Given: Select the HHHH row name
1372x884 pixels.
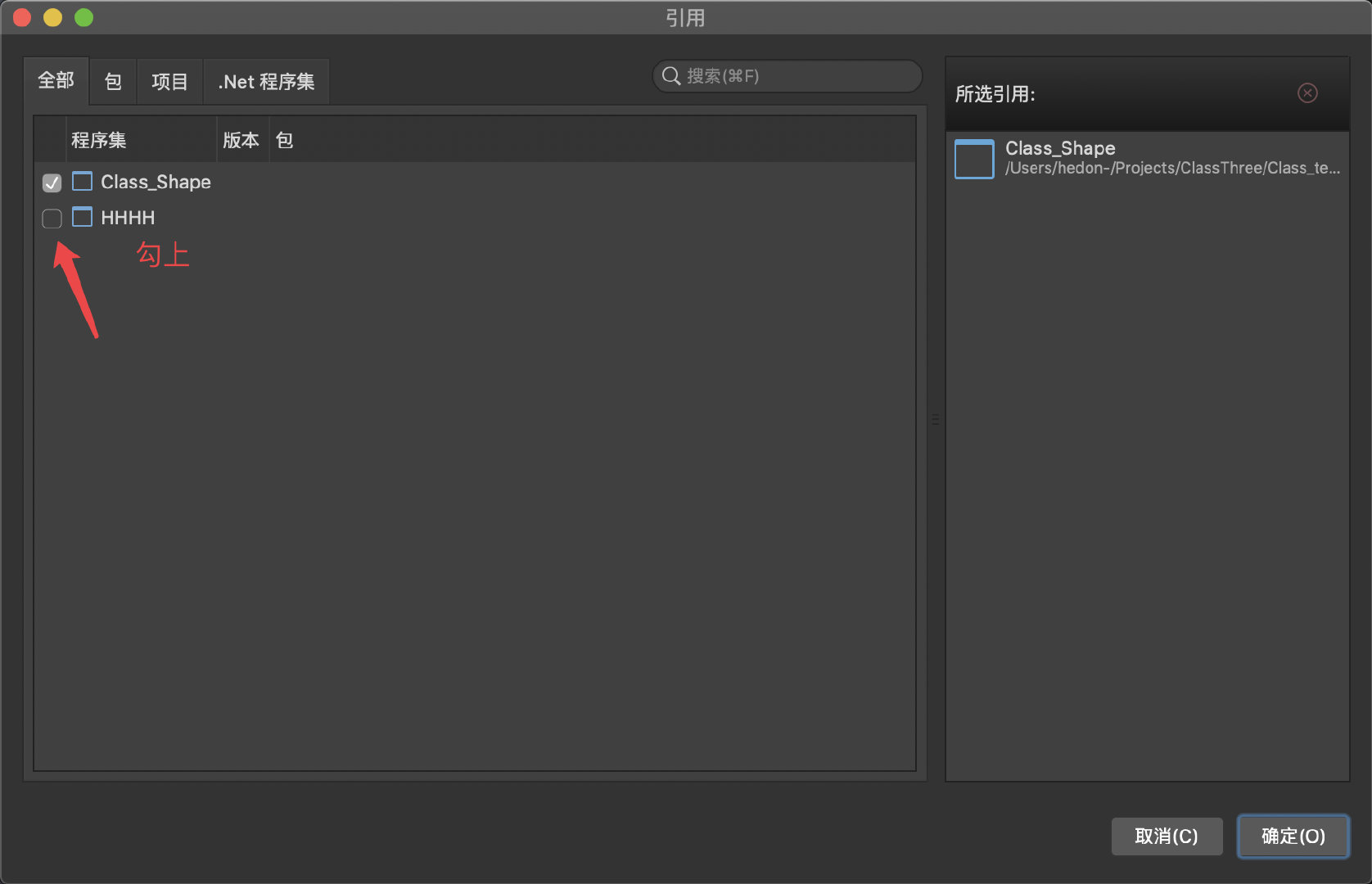Looking at the screenshot, I should pyautogui.click(x=128, y=218).
